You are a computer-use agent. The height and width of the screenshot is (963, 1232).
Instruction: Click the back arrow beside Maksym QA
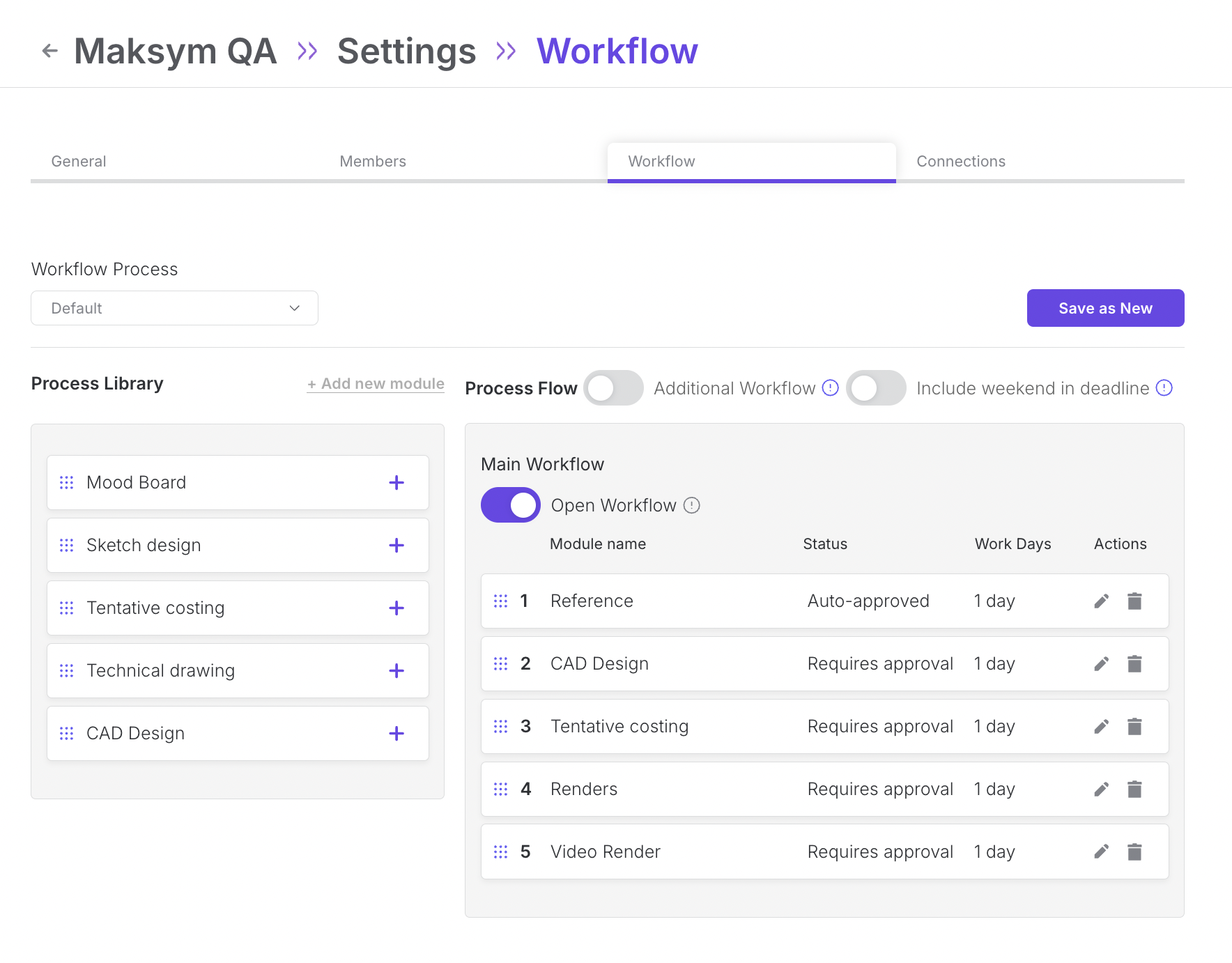pyautogui.click(x=49, y=51)
